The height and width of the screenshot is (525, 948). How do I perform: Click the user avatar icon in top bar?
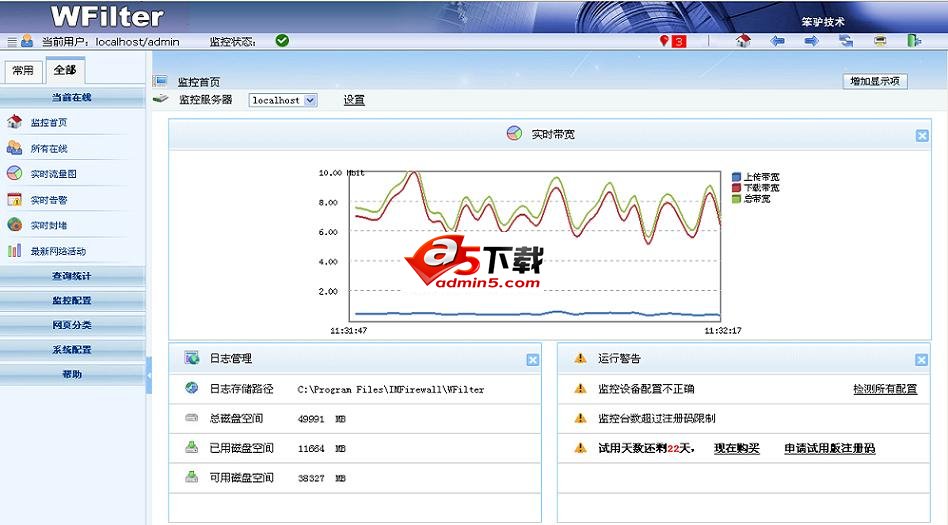click(27, 41)
